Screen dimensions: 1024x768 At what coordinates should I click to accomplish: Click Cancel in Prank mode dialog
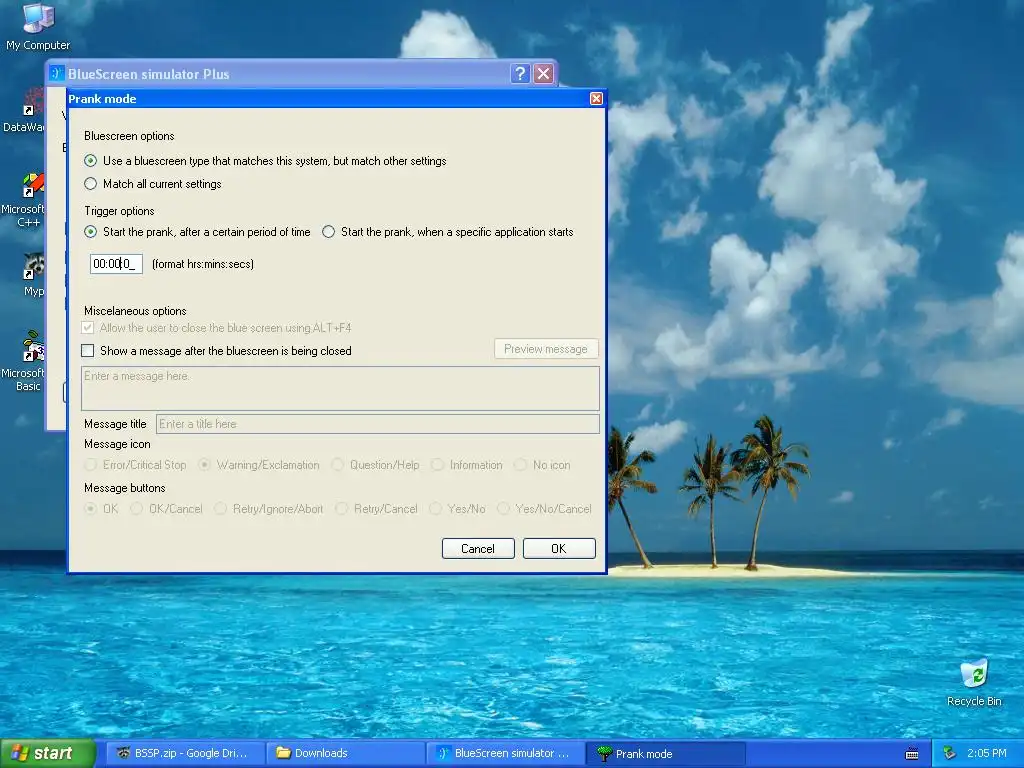coord(478,549)
